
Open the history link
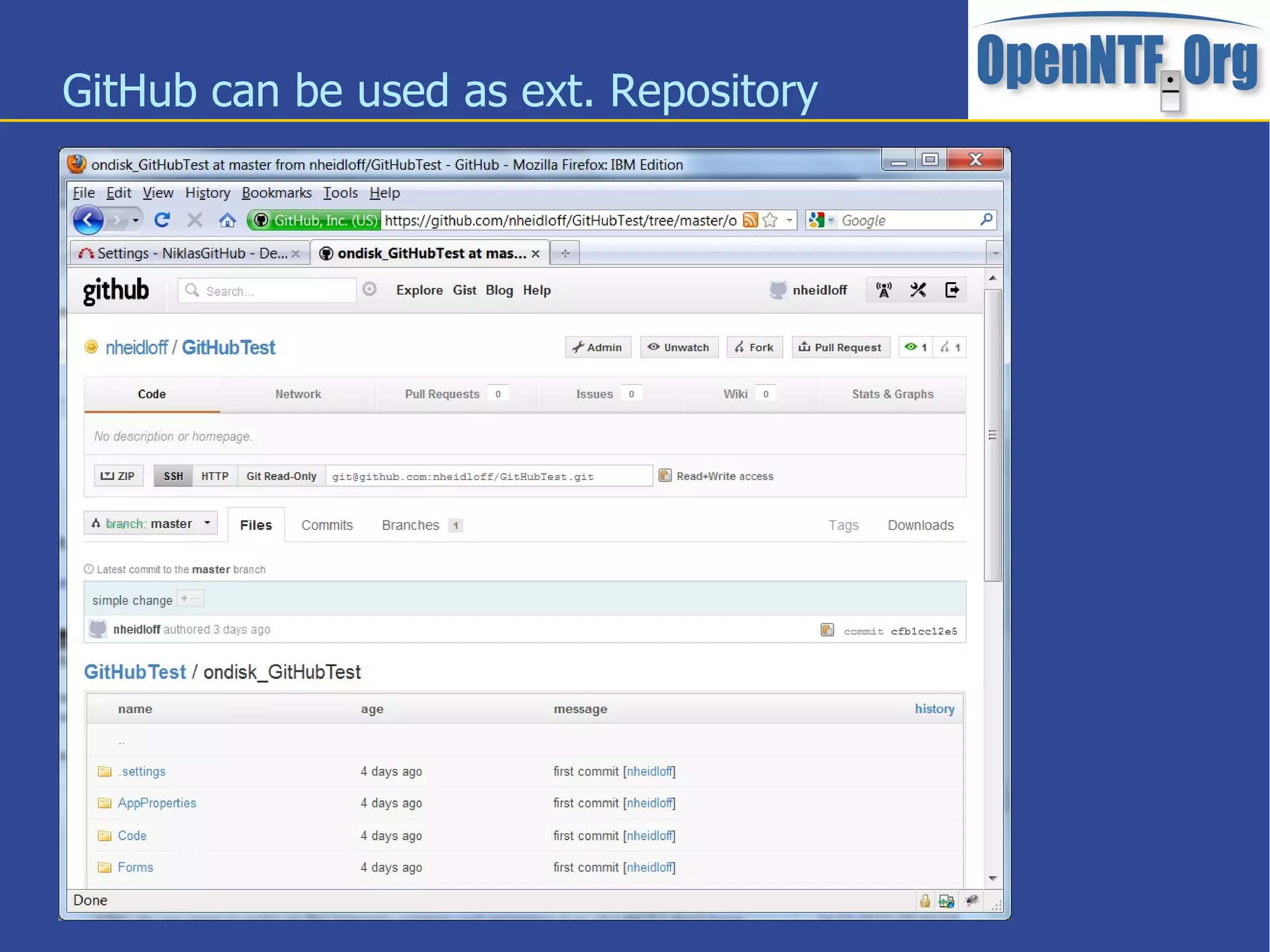935,709
